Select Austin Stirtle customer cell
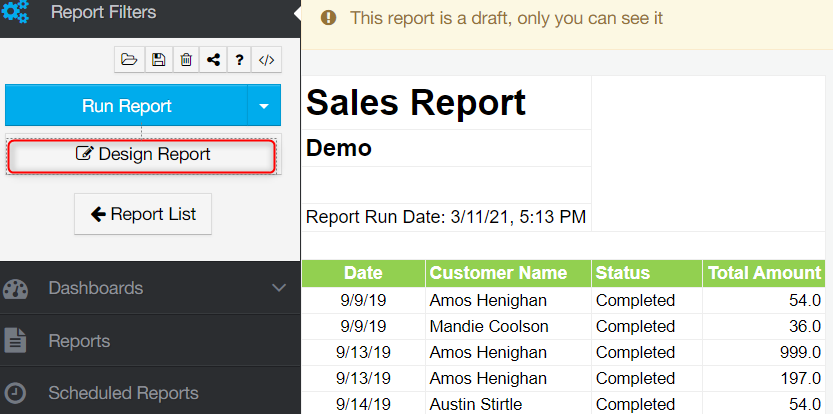Image resolution: width=833 pixels, height=414 pixels. coord(508,404)
